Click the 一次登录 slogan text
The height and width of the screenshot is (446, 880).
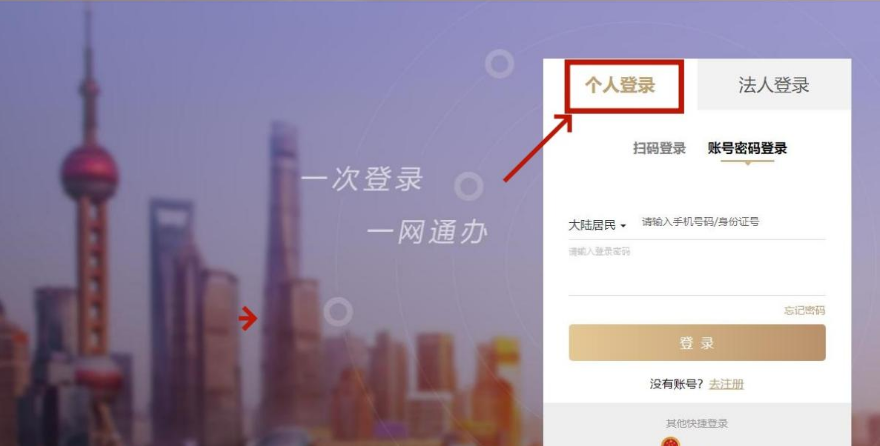point(363,179)
